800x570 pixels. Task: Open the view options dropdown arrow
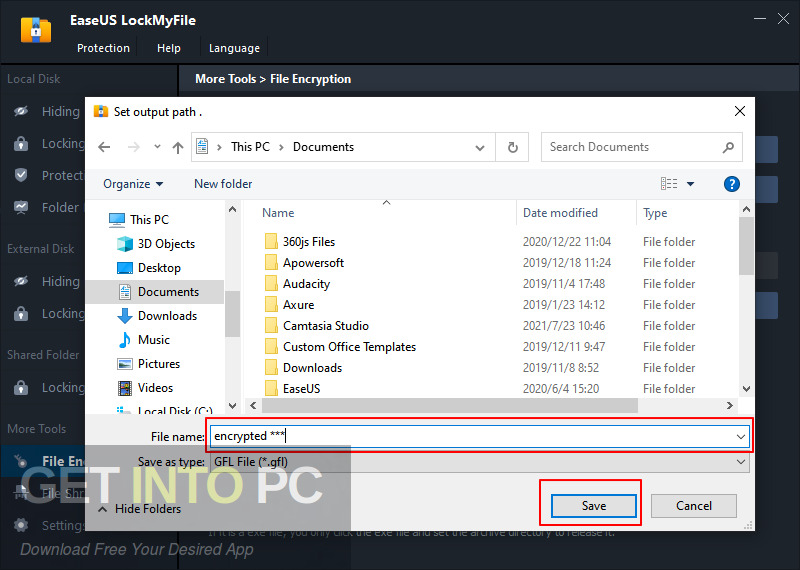(x=690, y=184)
